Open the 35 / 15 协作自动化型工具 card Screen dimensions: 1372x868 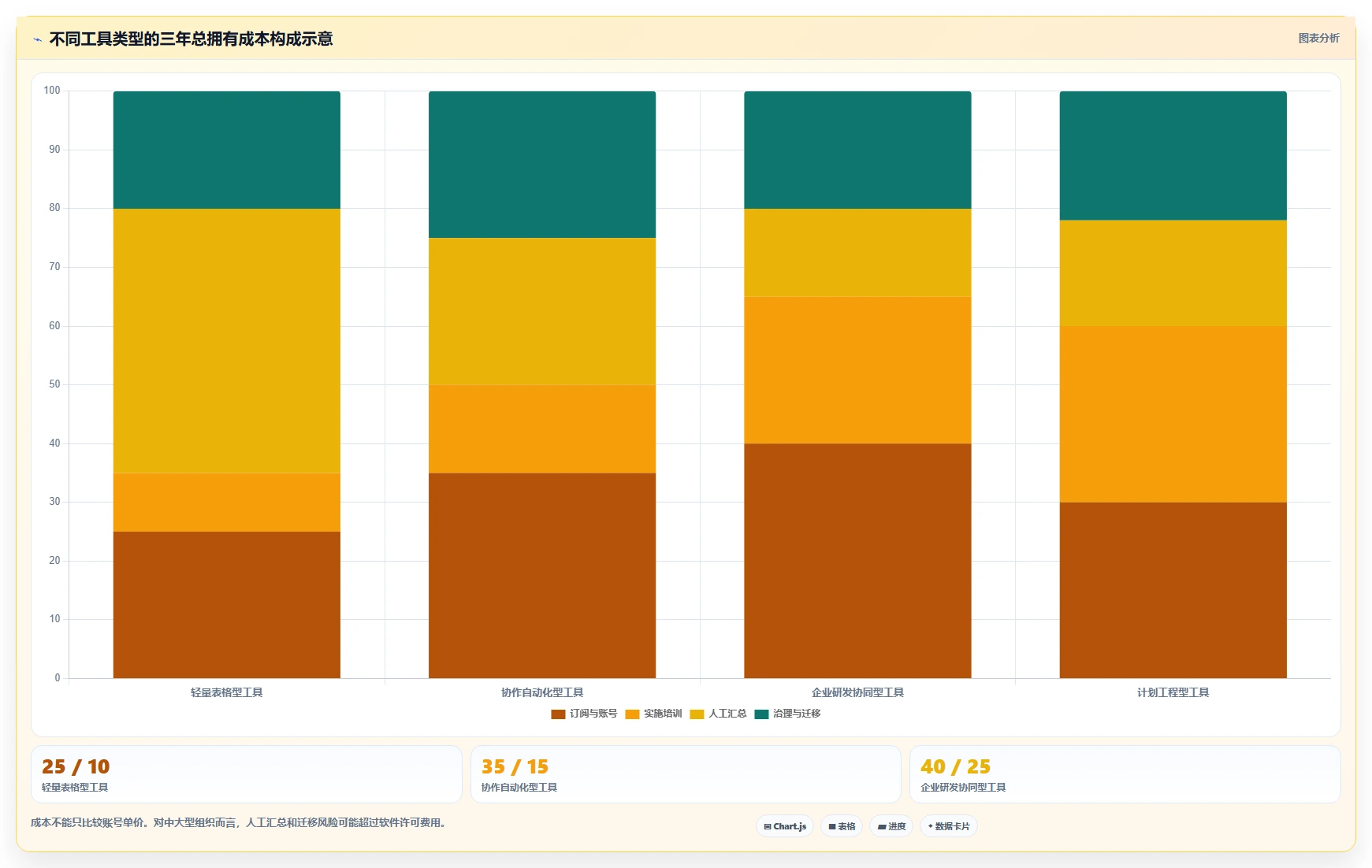click(686, 774)
